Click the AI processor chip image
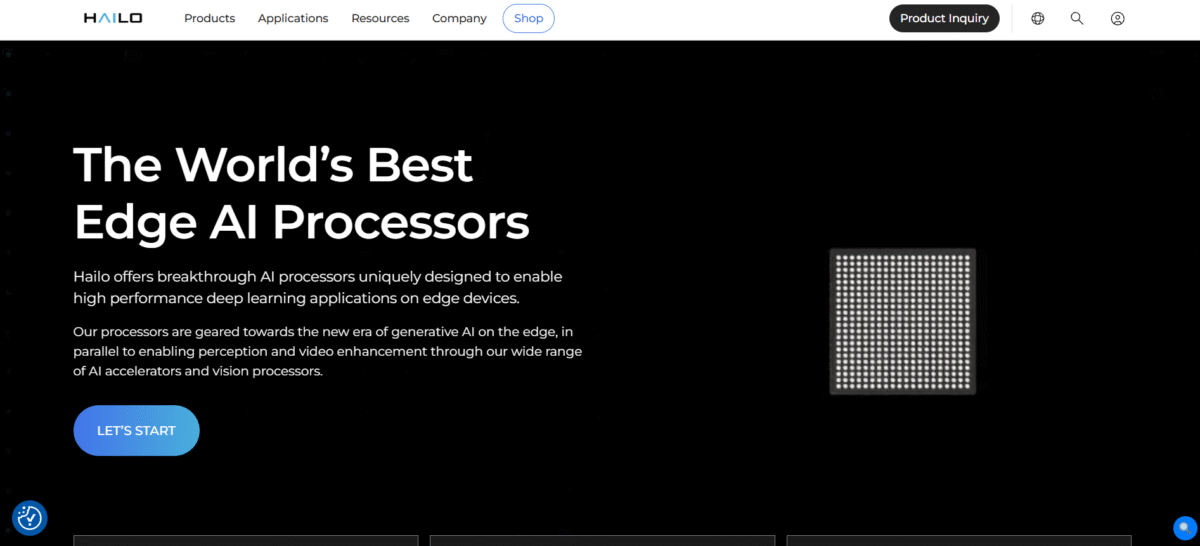This screenshot has height=546, width=1200. 902,321
